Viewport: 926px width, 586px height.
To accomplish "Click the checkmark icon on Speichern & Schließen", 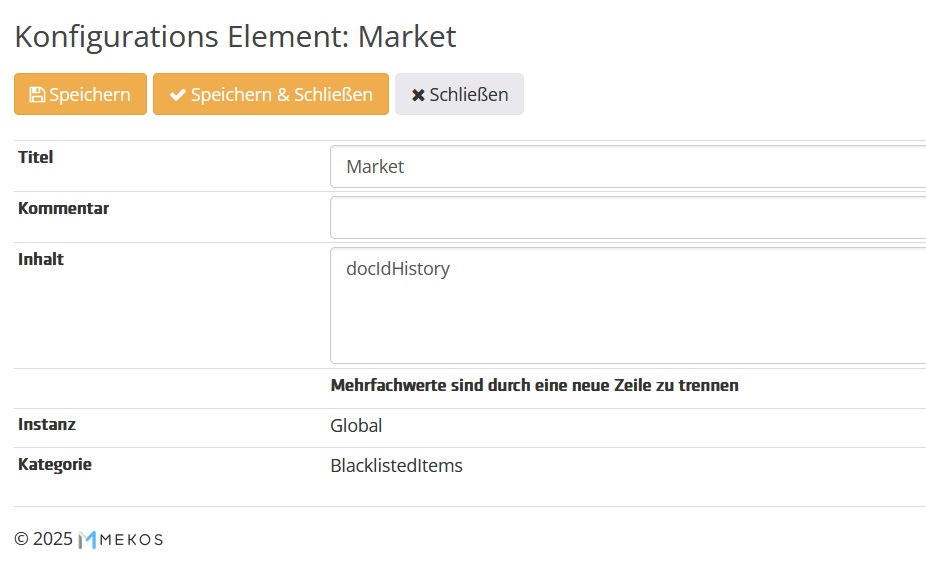I will coord(177,94).
